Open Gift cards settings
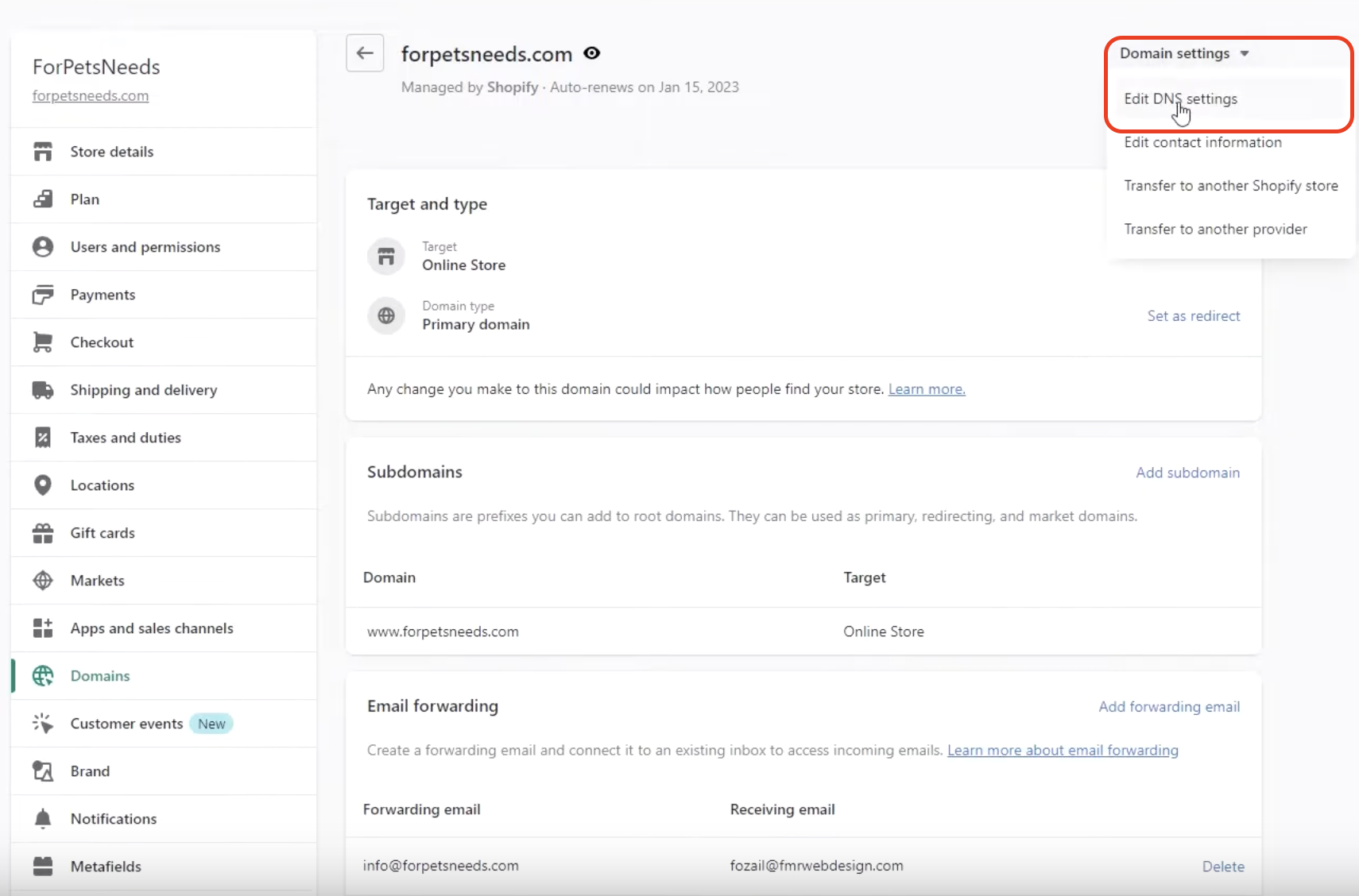Screen dimensions: 1359x896 click(x=164, y=533)
